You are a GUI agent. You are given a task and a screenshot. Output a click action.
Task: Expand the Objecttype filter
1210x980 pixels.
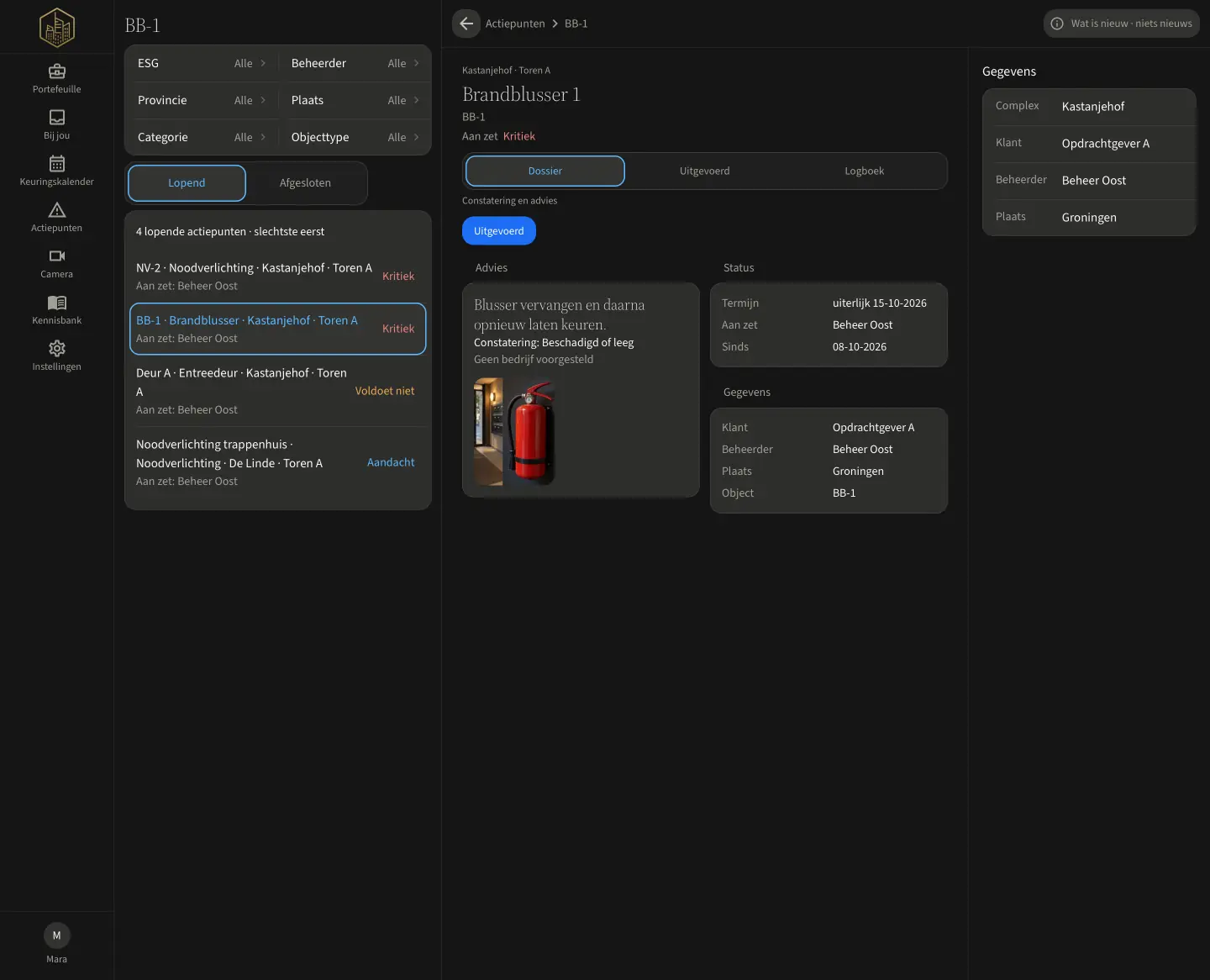tap(355, 137)
